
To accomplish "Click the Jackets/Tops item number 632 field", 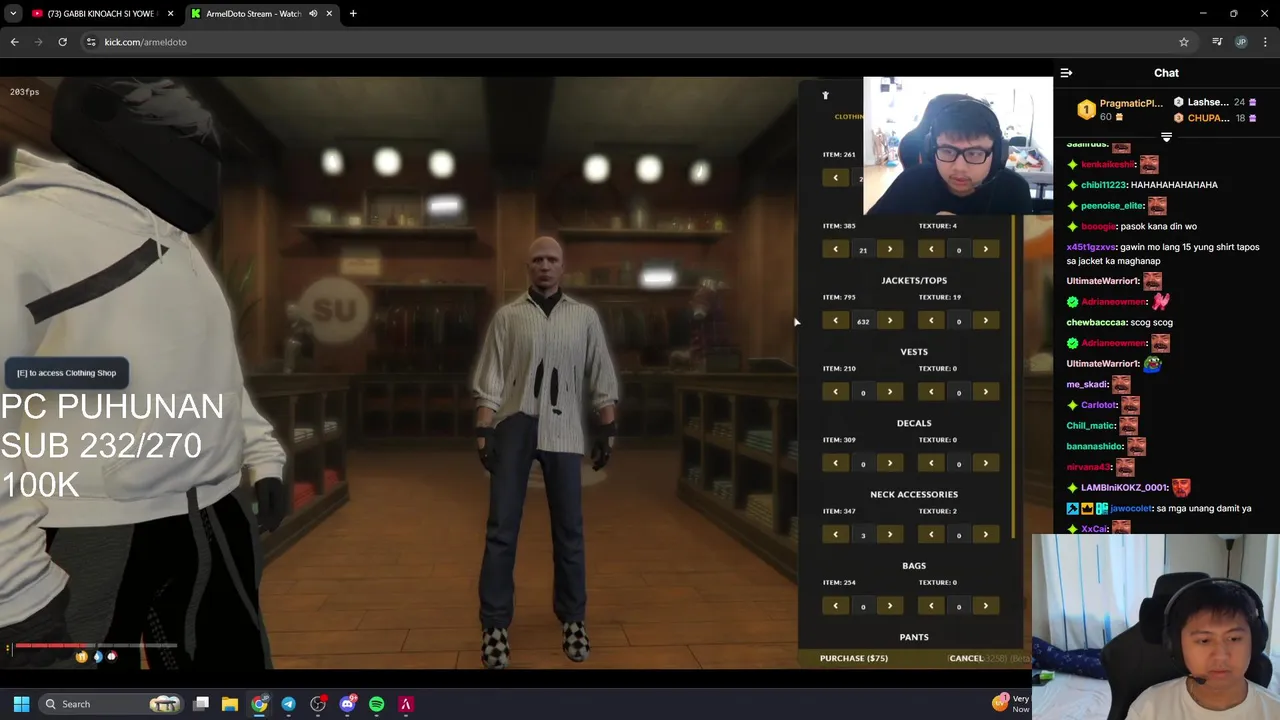I will pyautogui.click(x=863, y=322).
